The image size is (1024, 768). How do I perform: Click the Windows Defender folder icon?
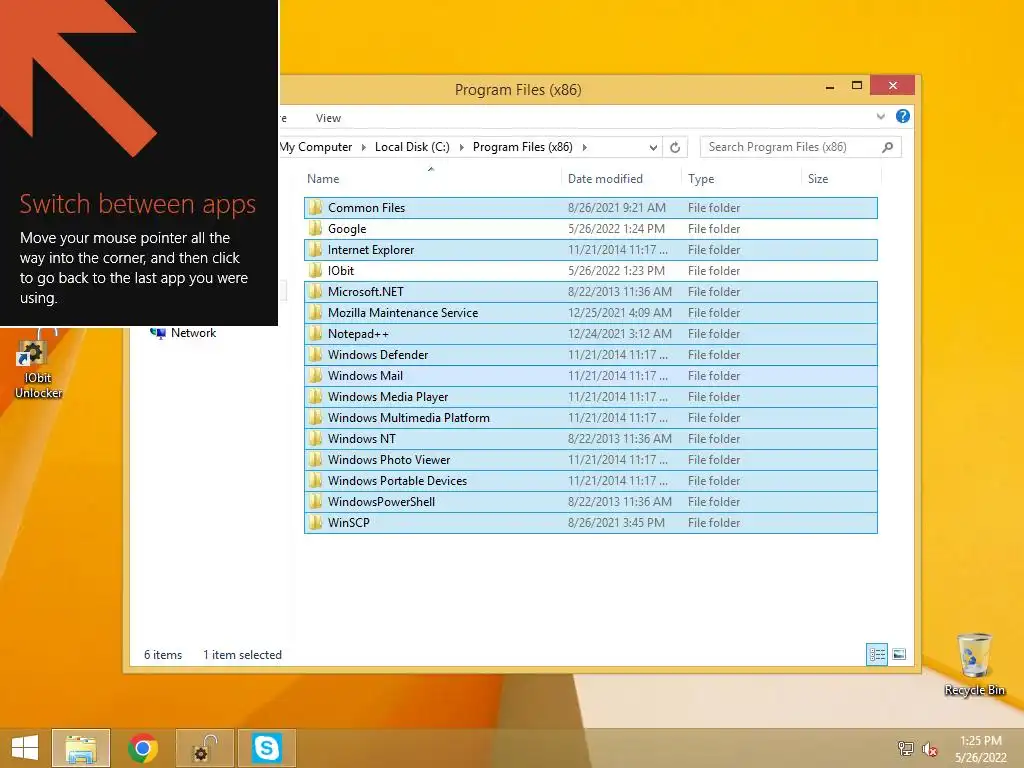coord(315,355)
